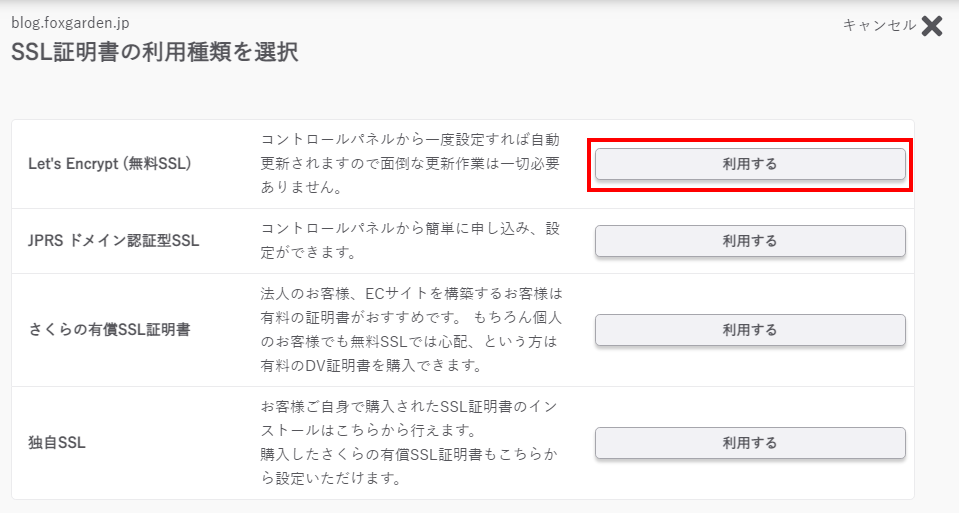
Task: Select 利用する for さくらの有償SSL証明書
Action: click(750, 330)
